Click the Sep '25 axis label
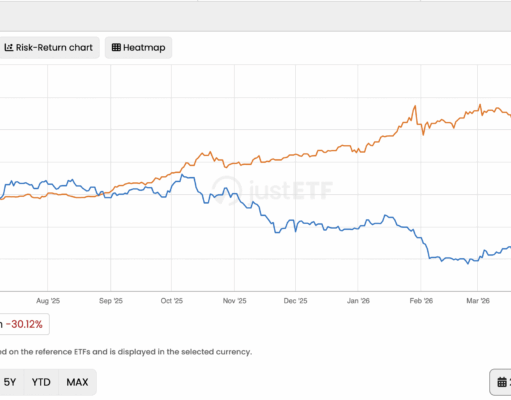This screenshot has width=511, height=400. (x=111, y=301)
